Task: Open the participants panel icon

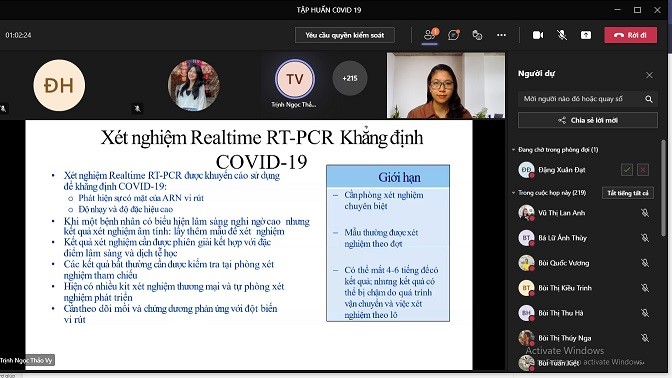Action: pos(429,35)
